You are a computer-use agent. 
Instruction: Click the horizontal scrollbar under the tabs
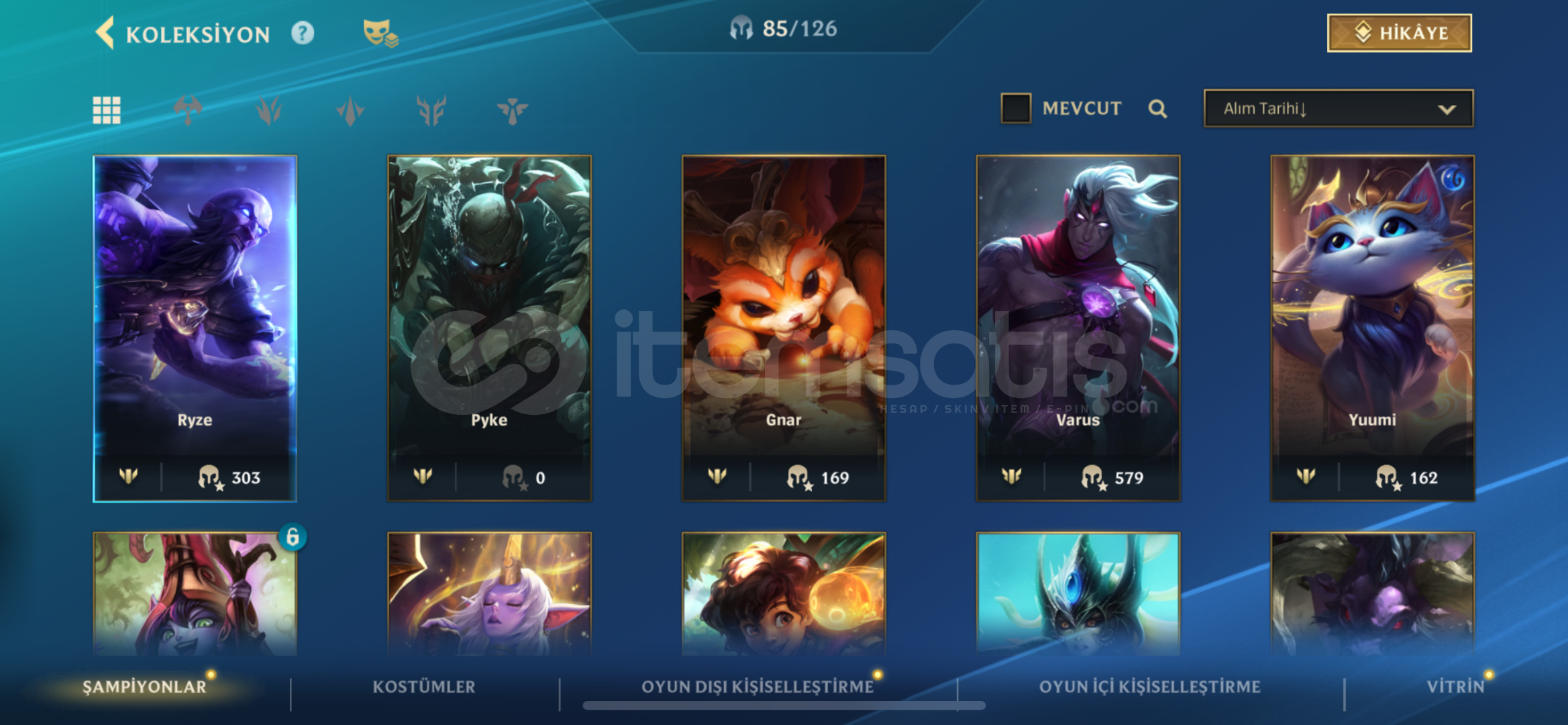784,706
